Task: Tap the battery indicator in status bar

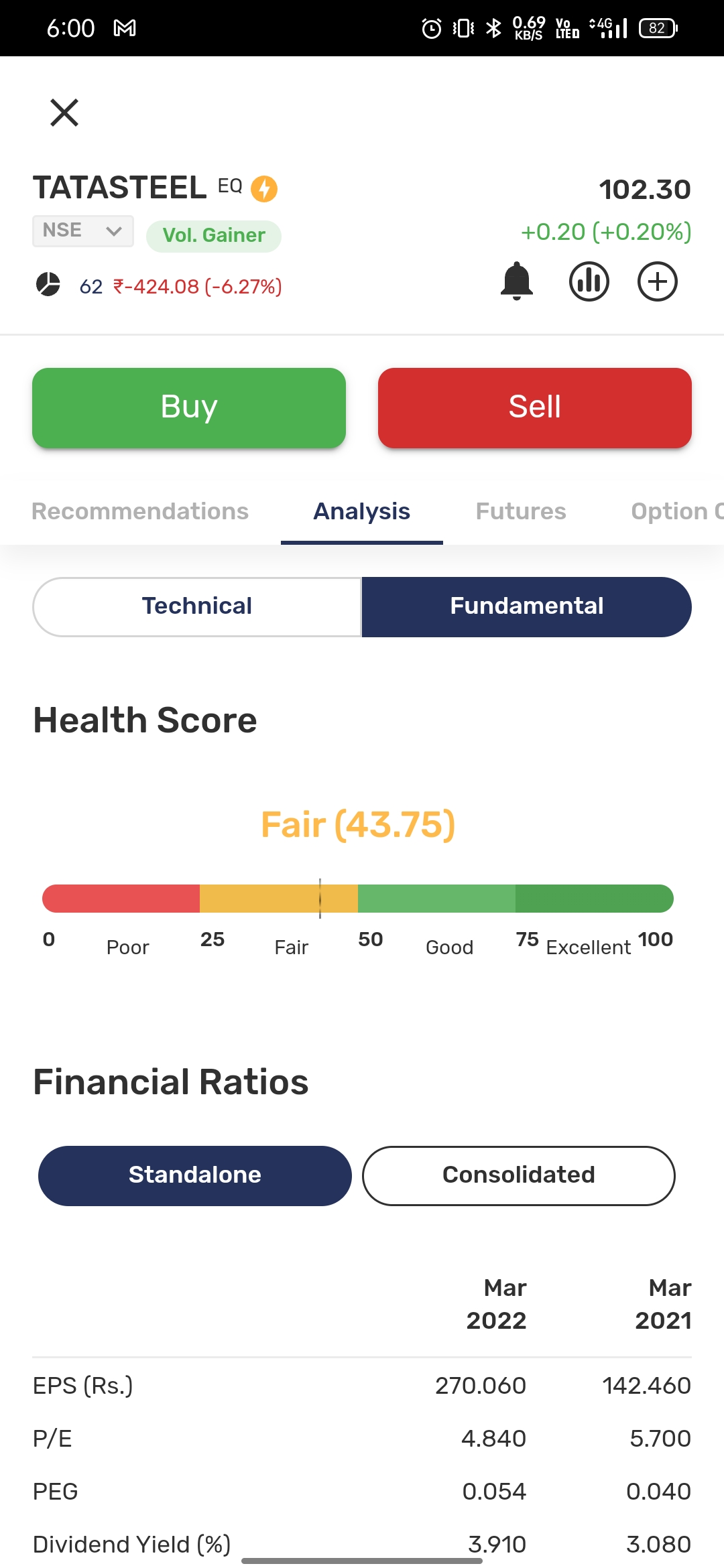Action: coord(658,28)
